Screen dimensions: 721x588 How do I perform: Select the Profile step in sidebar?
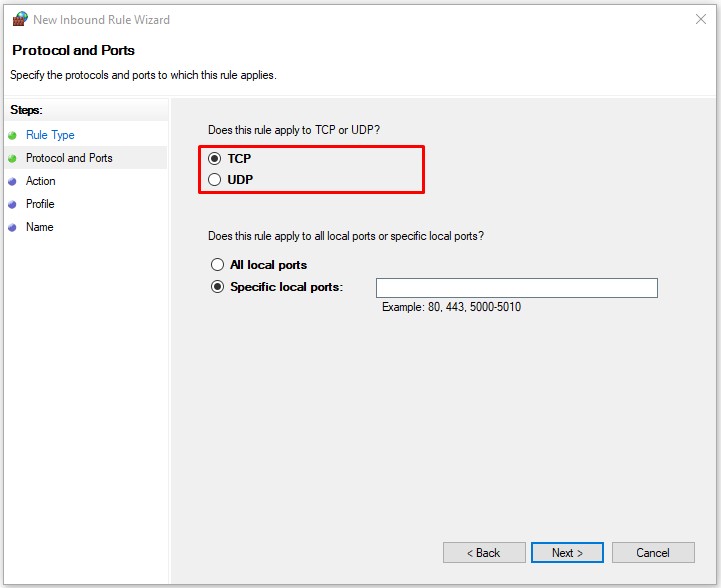click(x=40, y=204)
